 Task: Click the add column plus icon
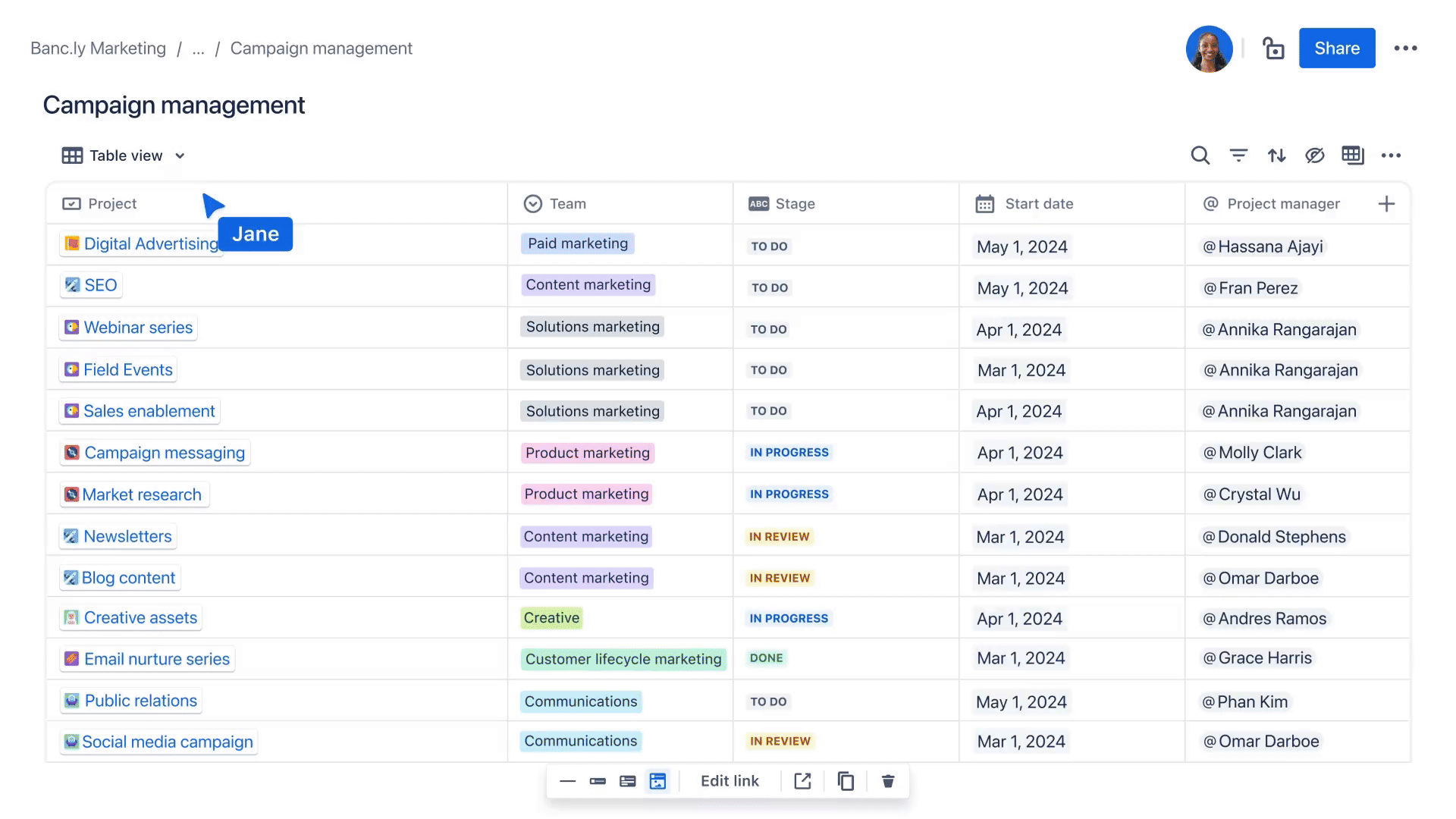pos(1386,204)
